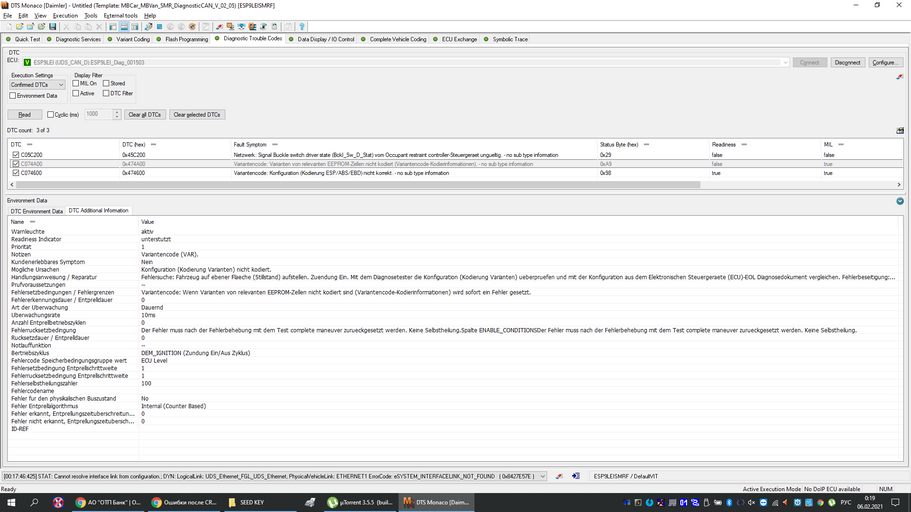Image resolution: width=911 pixels, height=512 pixels.
Task: Switch to the DTC Environment Data tab
Action: click(37, 211)
